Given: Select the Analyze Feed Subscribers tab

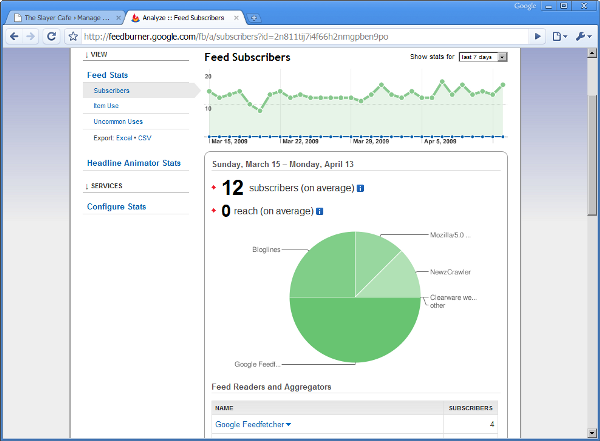Looking at the screenshot, I should click(x=184, y=18).
